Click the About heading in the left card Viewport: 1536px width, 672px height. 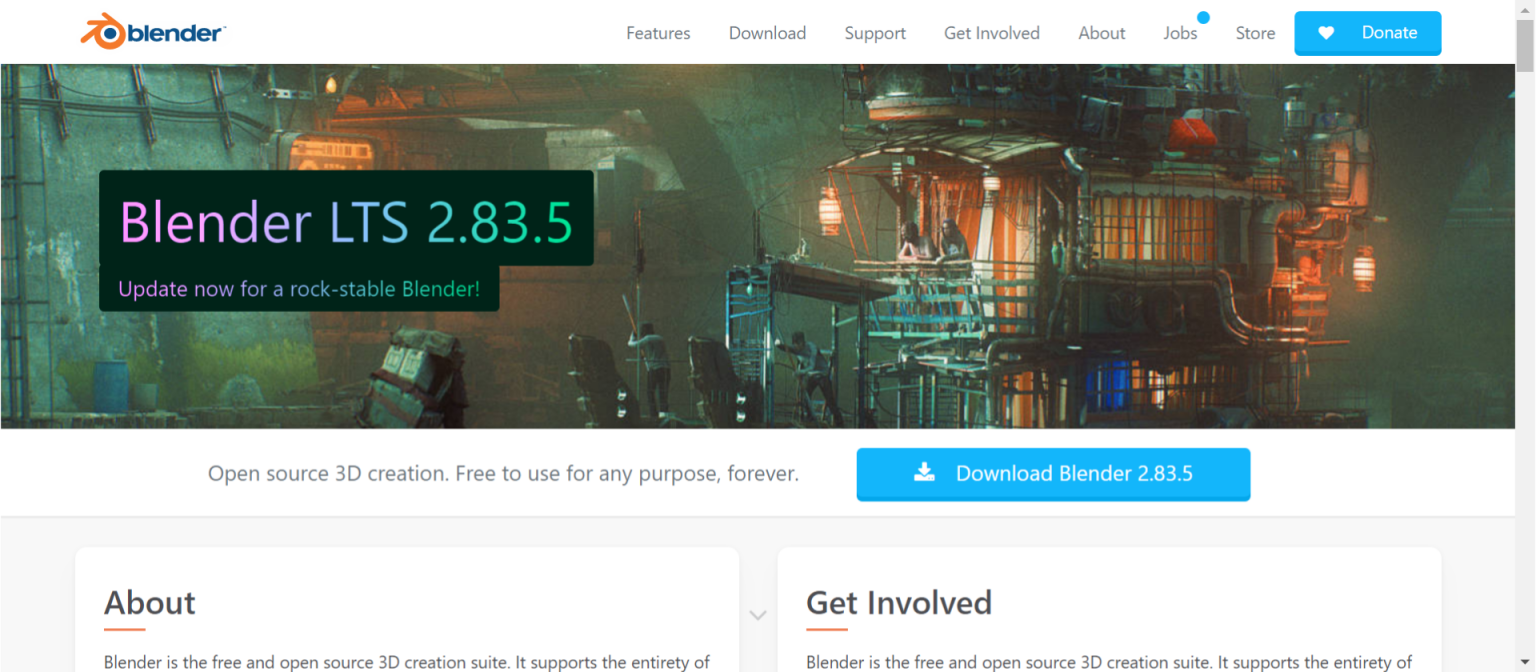pyautogui.click(x=149, y=603)
